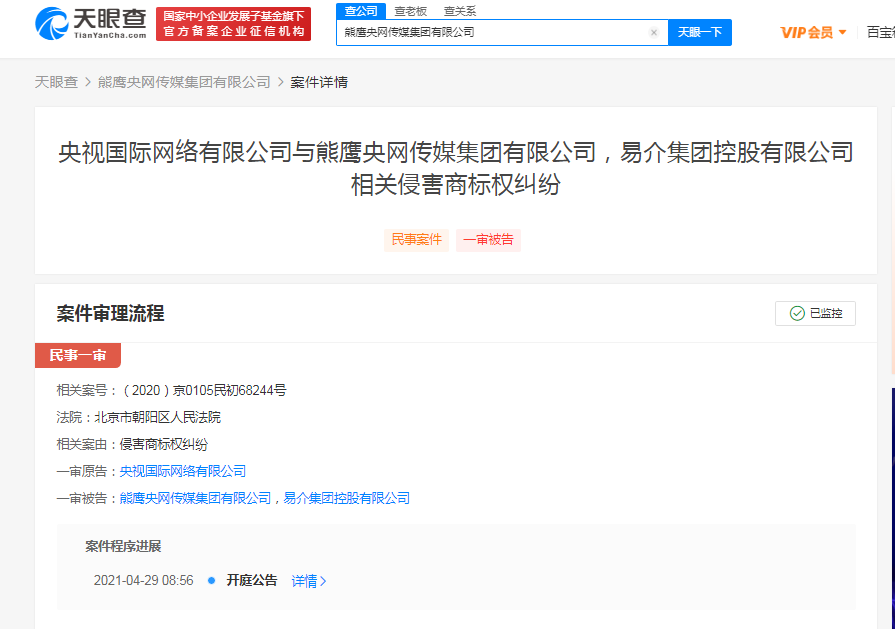Screen dimensions: 895x629
Task: Open plaintiff 央视国际网络有限公司 link
Action: pos(183,471)
